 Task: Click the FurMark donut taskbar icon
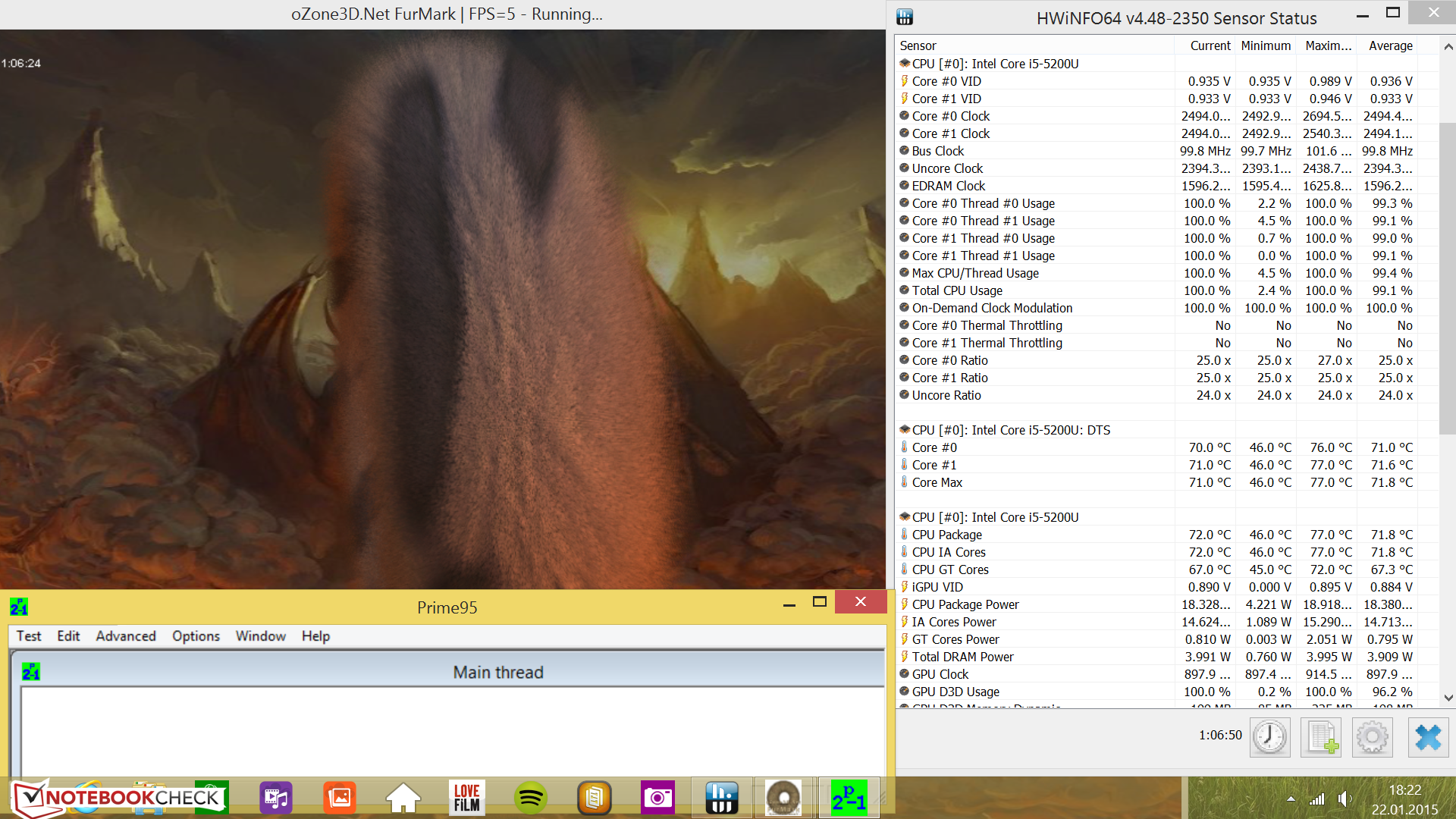coord(783,798)
